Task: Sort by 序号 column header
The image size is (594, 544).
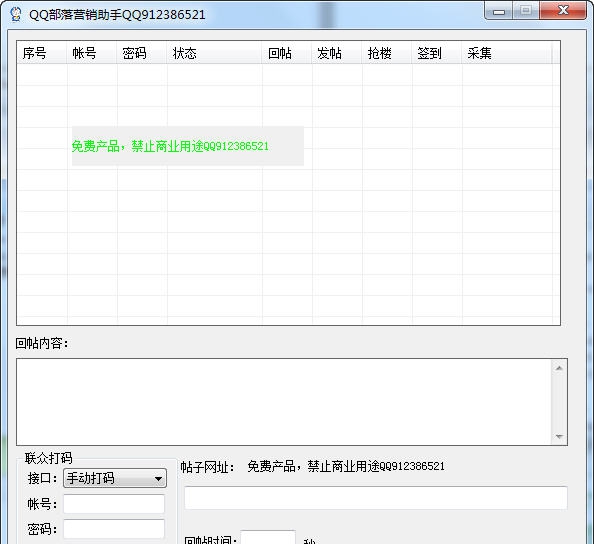Action: [x=42, y=53]
